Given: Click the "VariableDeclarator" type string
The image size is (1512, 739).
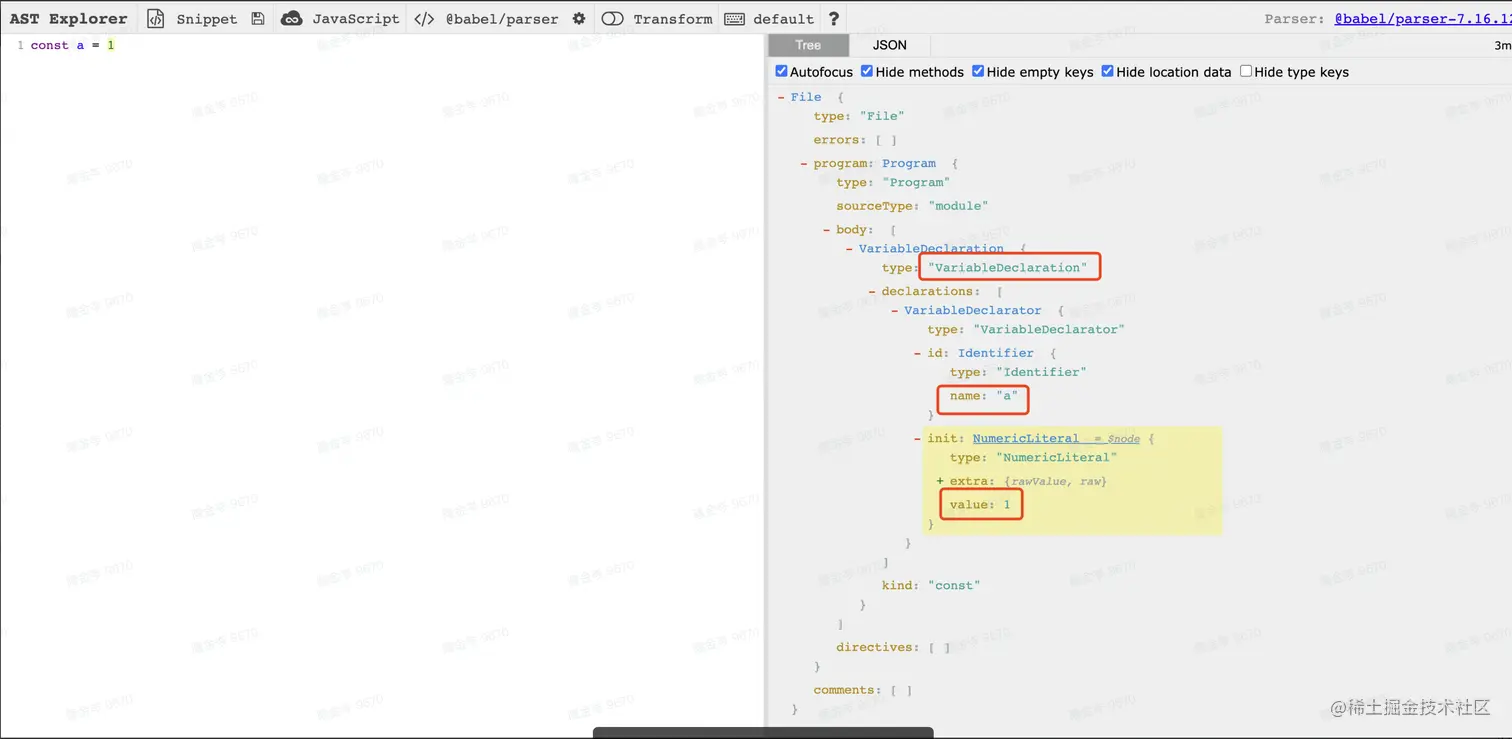Looking at the screenshot, I should pyautogui.click(x=1049, y=329).
